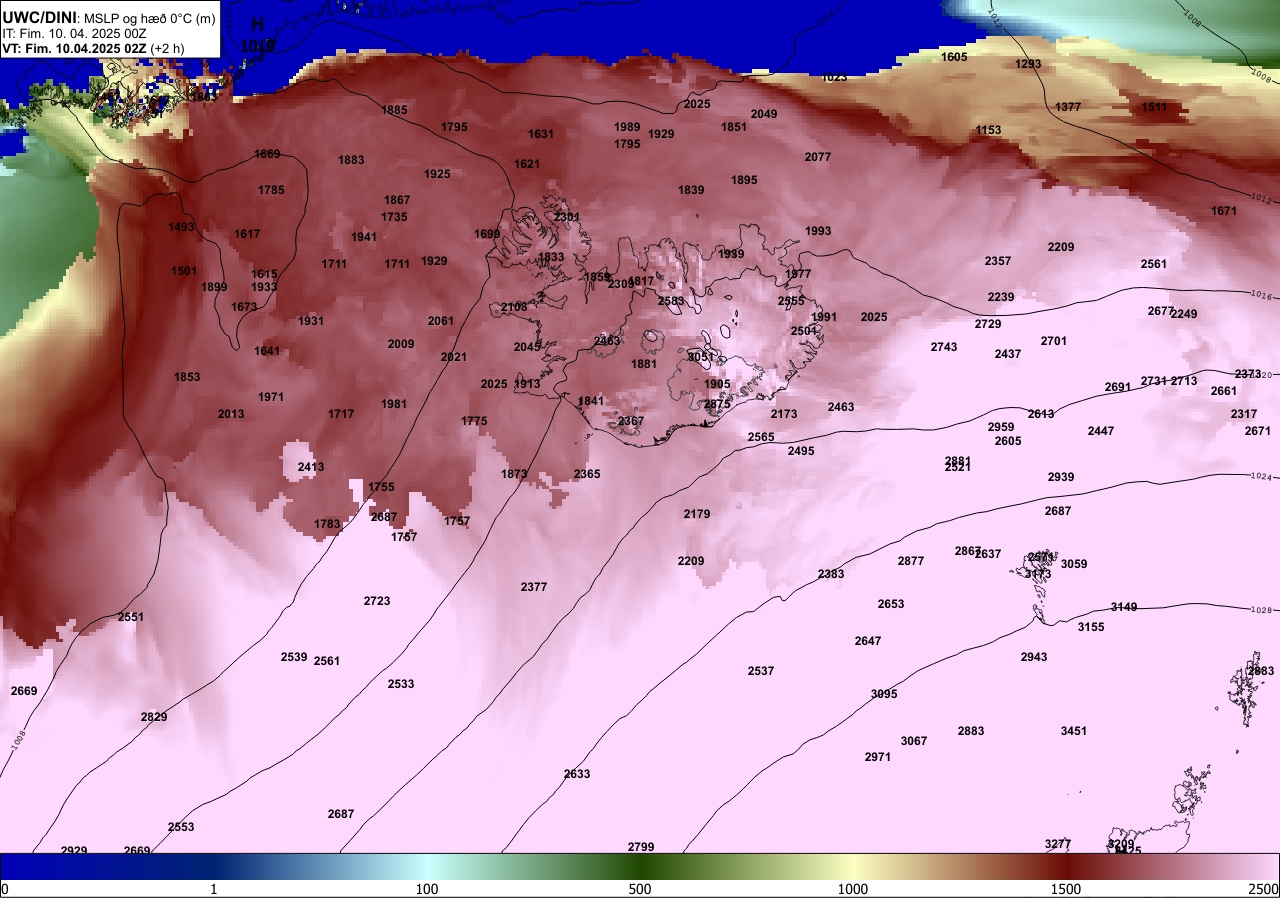Image resolution: width=1280 pixels, height=898 pixels.
Task: Click the height value 2049
Action: coord(764,114)
